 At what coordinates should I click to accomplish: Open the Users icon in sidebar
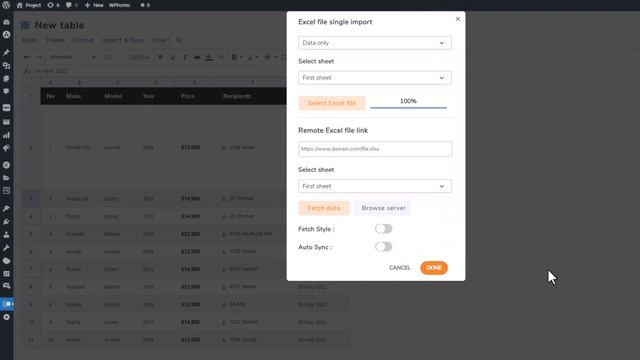point(6,235)
